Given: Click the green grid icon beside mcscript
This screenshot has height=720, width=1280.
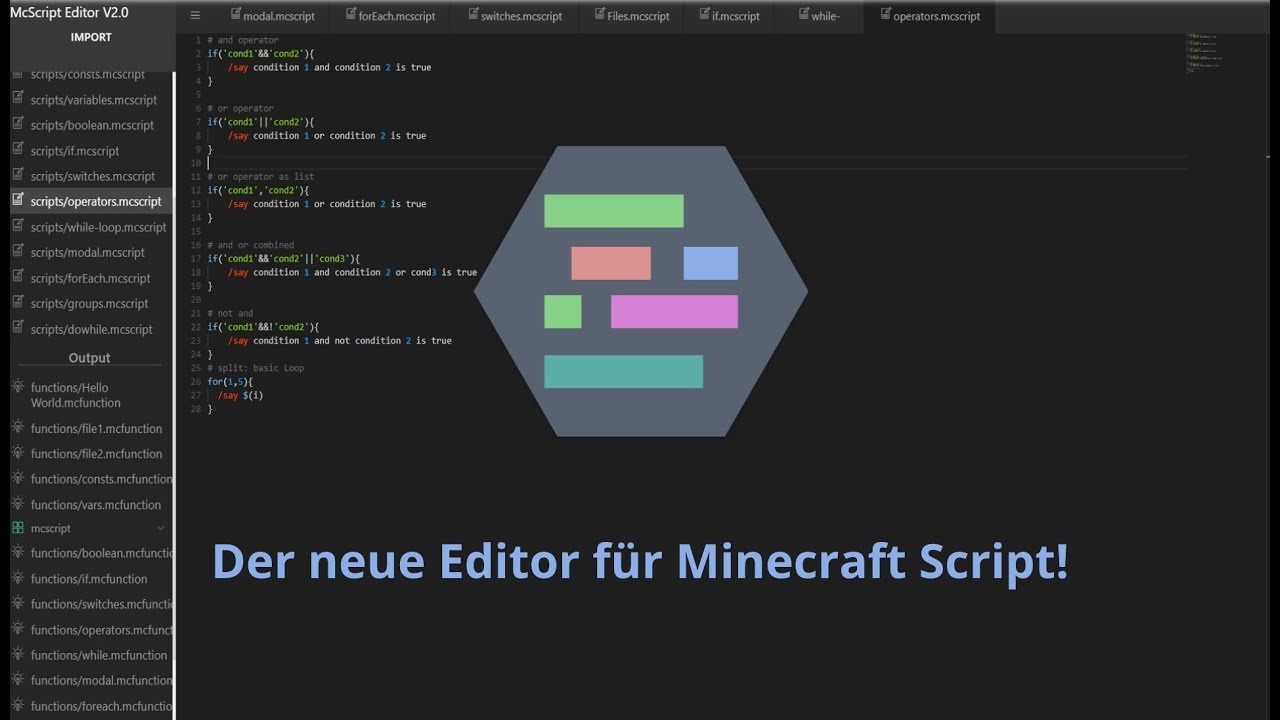Looking at the screenshot, I should [x=17, y=527].
